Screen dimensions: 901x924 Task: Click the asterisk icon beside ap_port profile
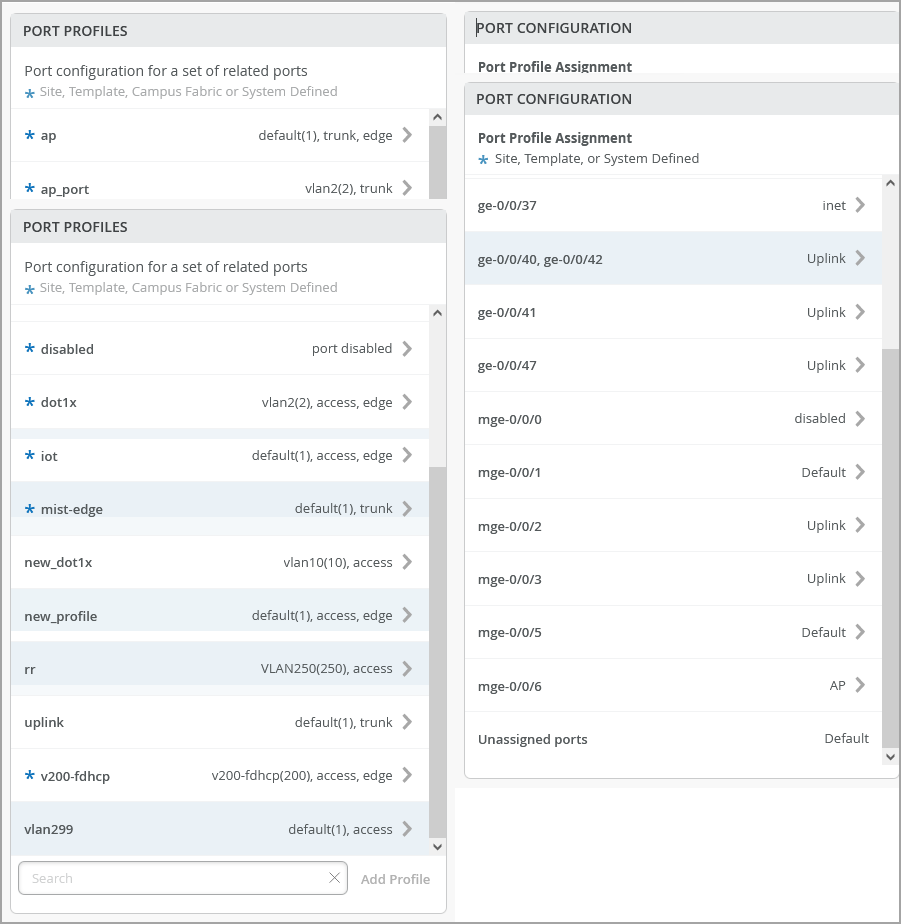pos(30,189)
